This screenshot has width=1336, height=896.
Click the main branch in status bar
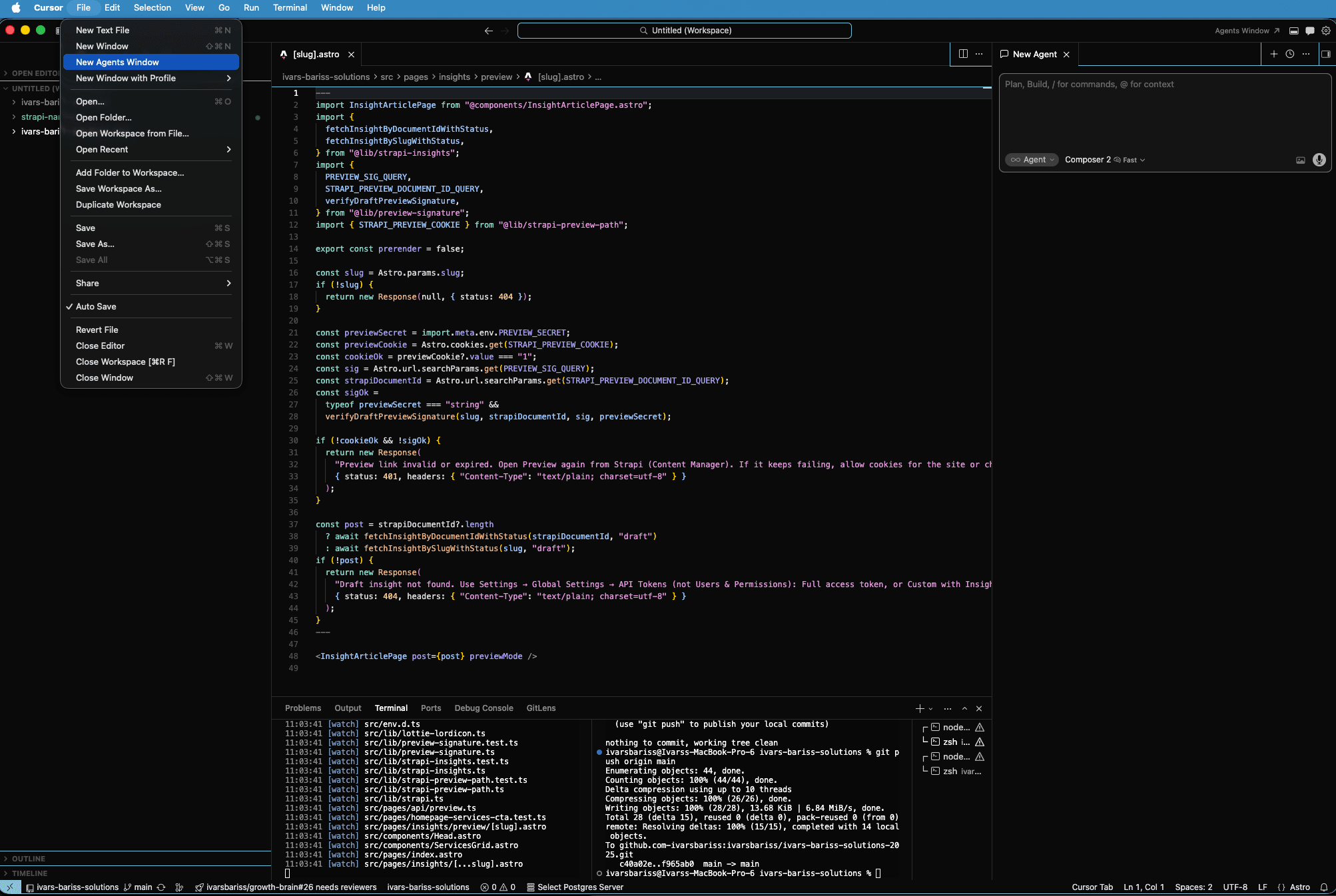(x=138, y=887)
